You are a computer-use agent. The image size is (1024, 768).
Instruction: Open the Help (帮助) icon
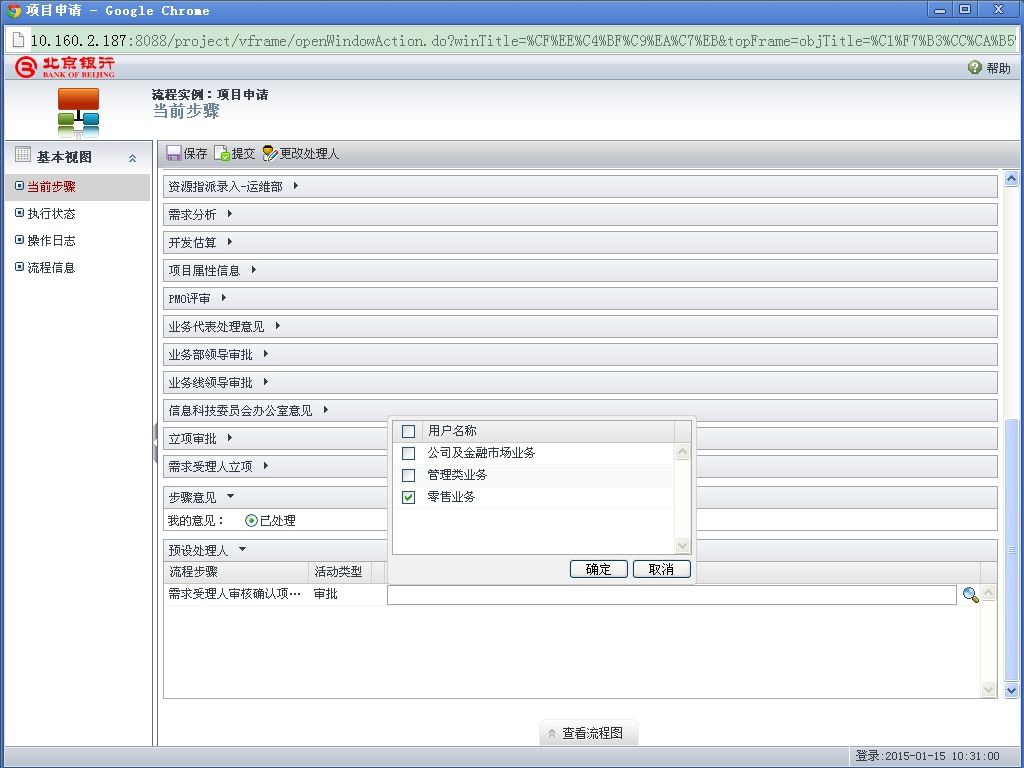coord(974,67)
